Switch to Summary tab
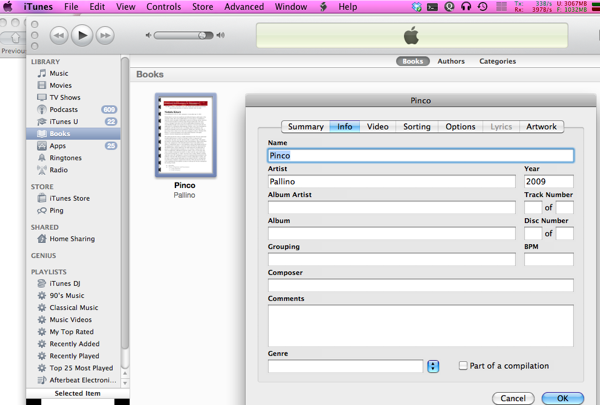The height and width of the screenshot is (405, 600). [x=305, y=127]
